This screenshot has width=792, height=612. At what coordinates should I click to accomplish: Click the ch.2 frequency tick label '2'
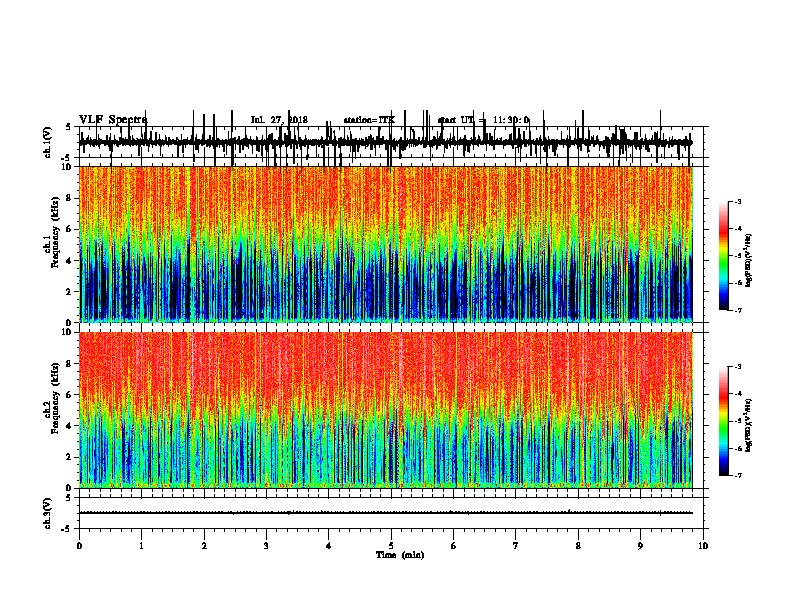(70, 457)
